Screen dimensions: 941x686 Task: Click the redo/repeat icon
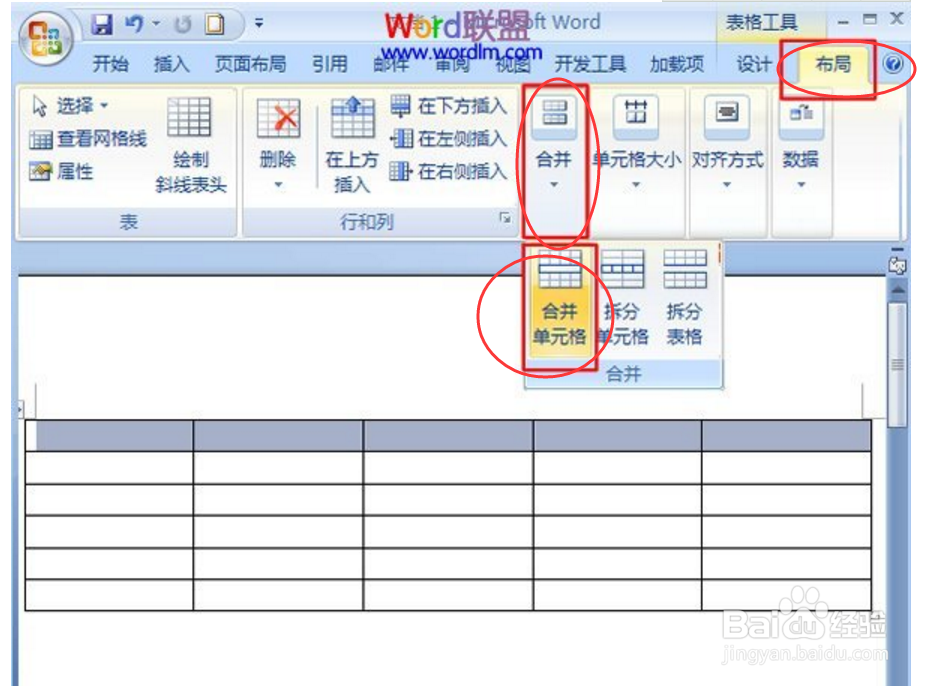click(x=182, y=24)
